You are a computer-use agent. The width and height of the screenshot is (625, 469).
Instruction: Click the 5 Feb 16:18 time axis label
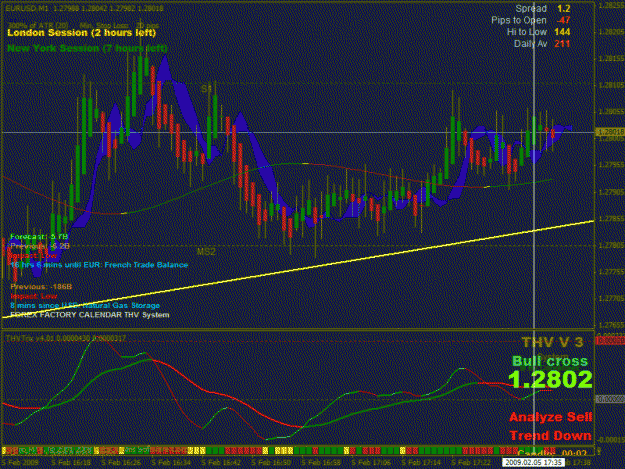71,463
